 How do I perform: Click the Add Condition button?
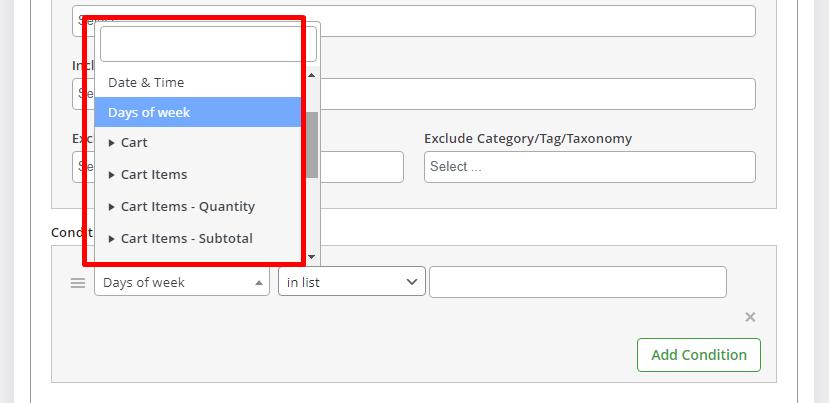[698, 355]
